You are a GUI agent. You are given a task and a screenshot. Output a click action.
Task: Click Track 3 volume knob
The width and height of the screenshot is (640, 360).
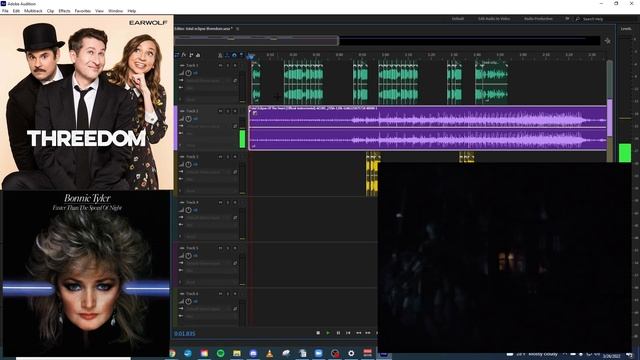[189, 164]
